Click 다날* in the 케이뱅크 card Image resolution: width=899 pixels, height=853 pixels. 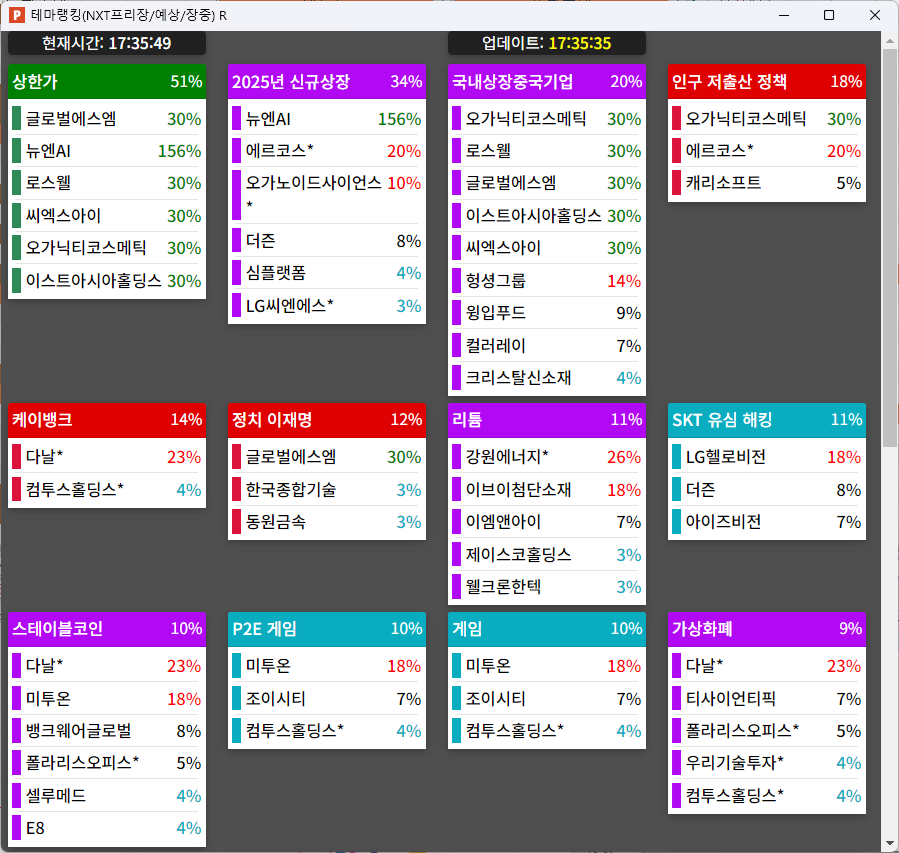tap(107, 457)
